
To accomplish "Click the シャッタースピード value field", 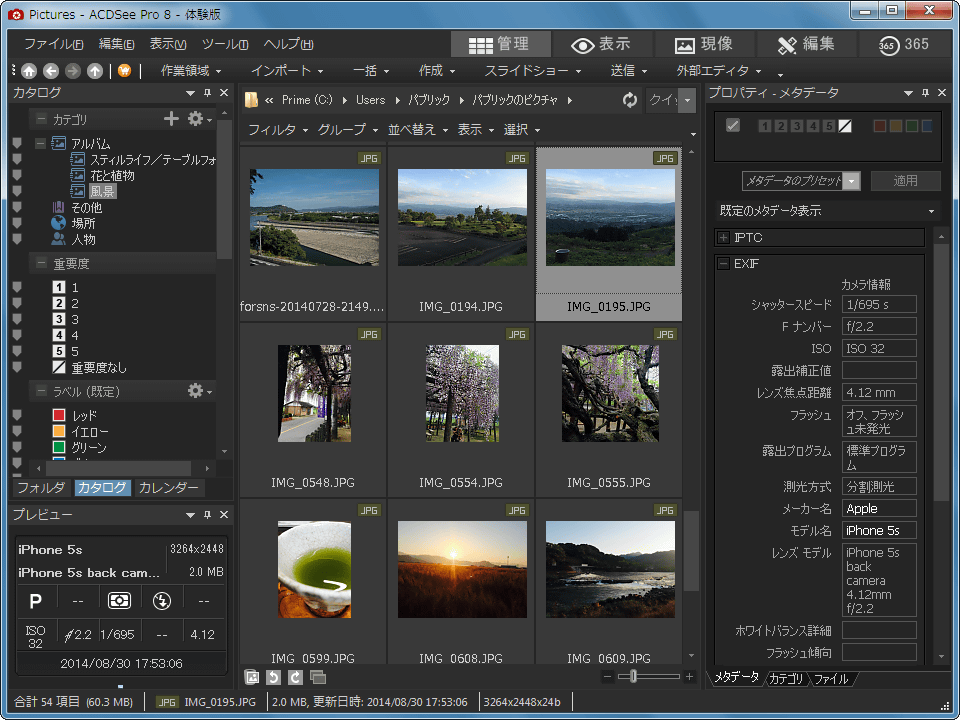I will tap(879, 304).
